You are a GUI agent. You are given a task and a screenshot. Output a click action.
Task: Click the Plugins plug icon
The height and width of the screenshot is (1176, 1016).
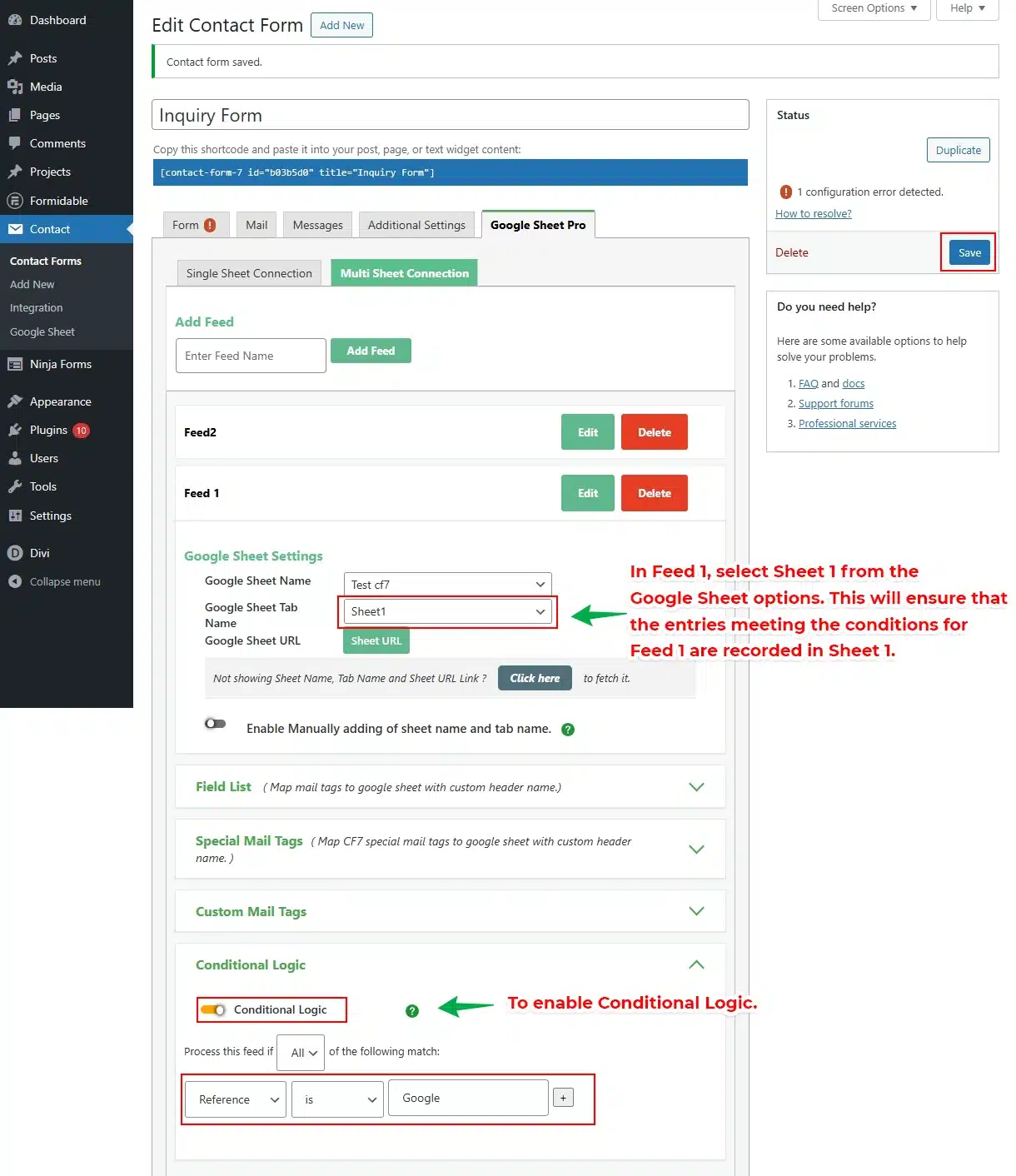(x=14, y=430)
